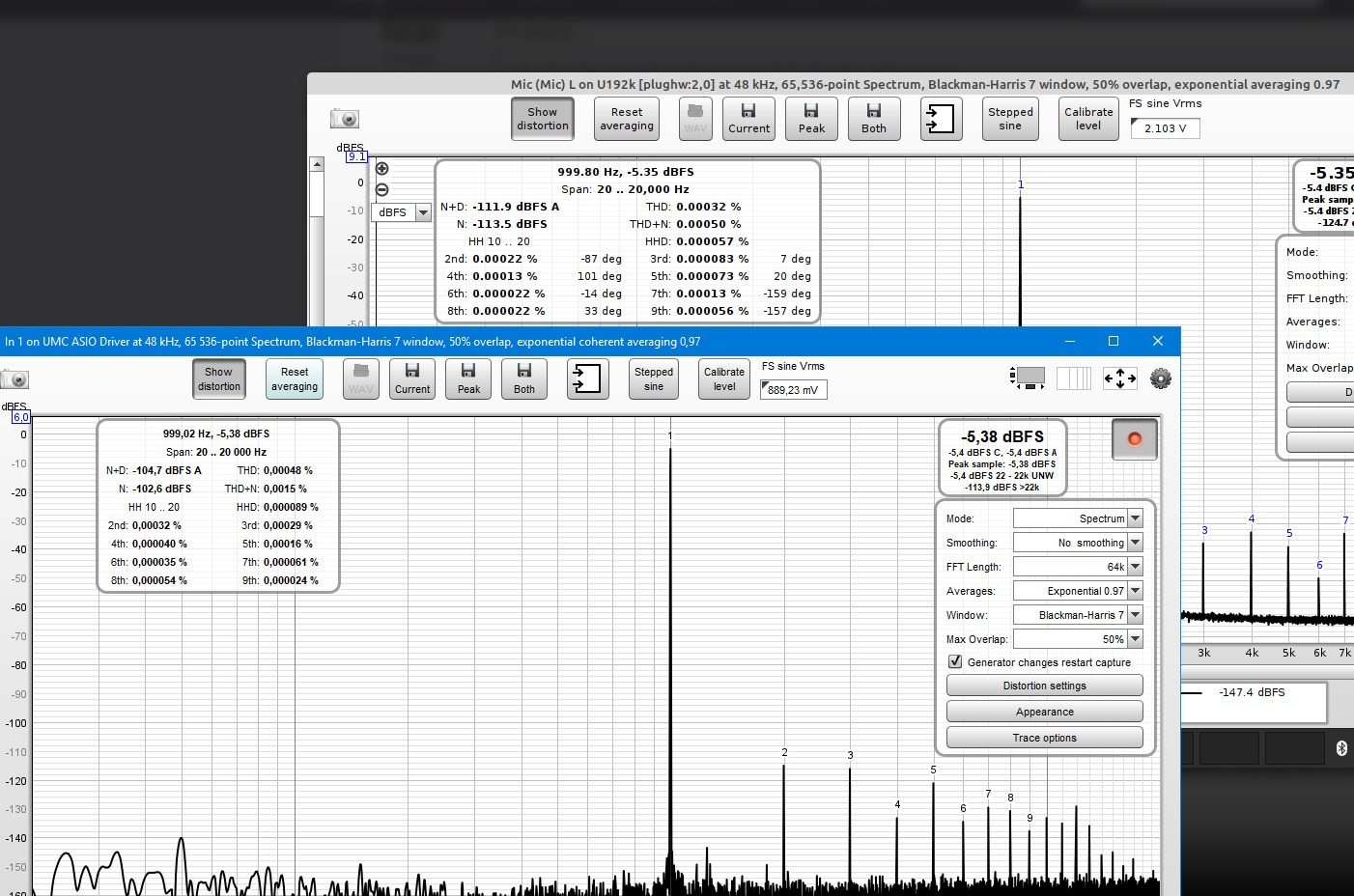Image resolution: width=1354 pixels, height=896 pixels.
Task: Open Averages dropdown showing Exponential 0.97
Action: [1077, 591]
